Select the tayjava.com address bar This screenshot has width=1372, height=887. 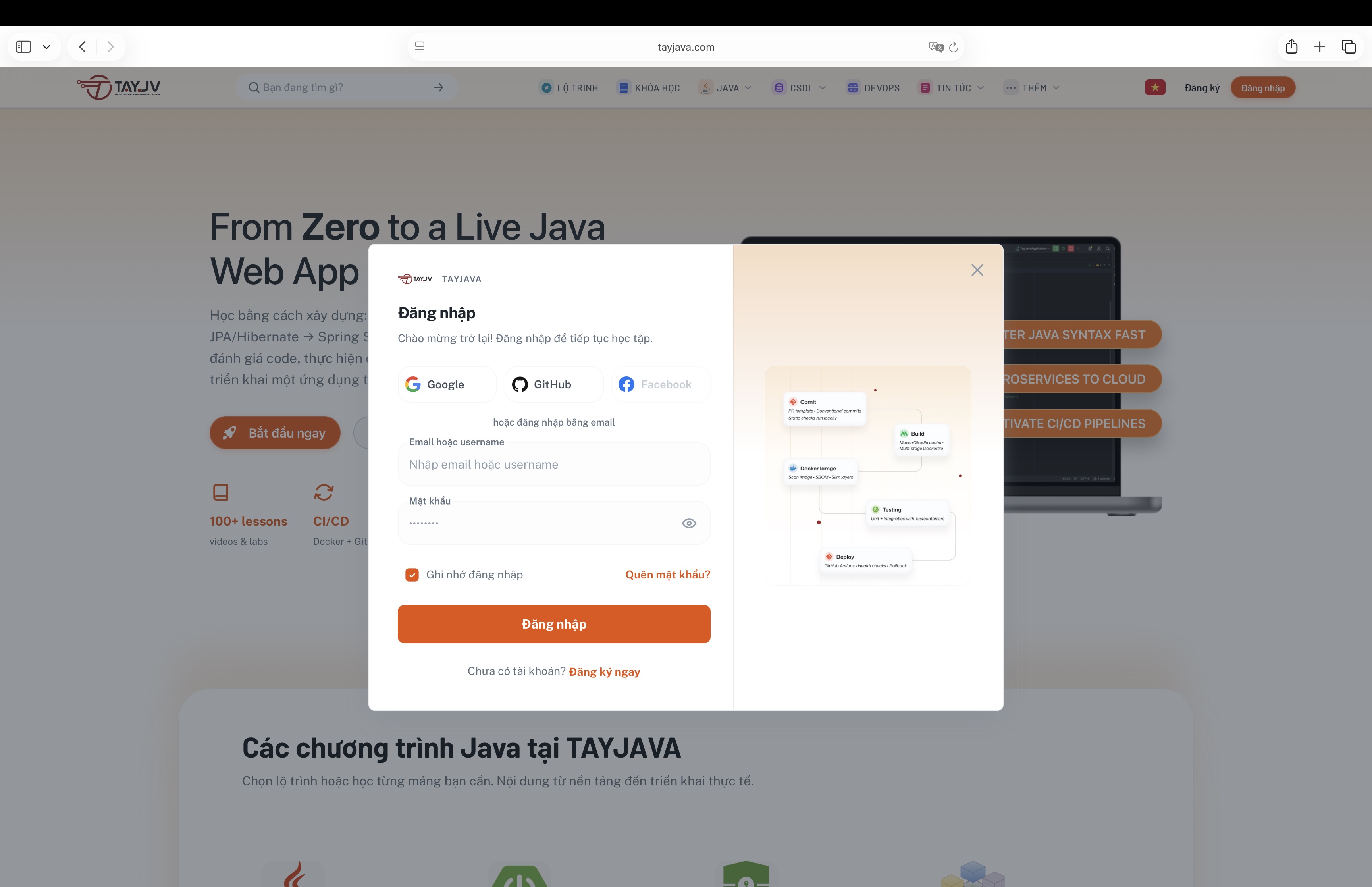[x=686, y=47]
